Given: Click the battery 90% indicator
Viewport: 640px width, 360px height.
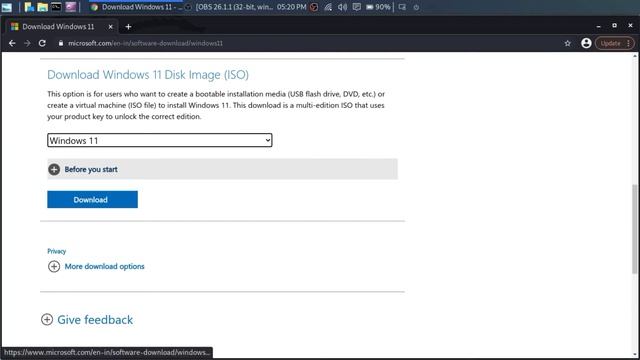Looking at the screenshot, I should 378,7.
